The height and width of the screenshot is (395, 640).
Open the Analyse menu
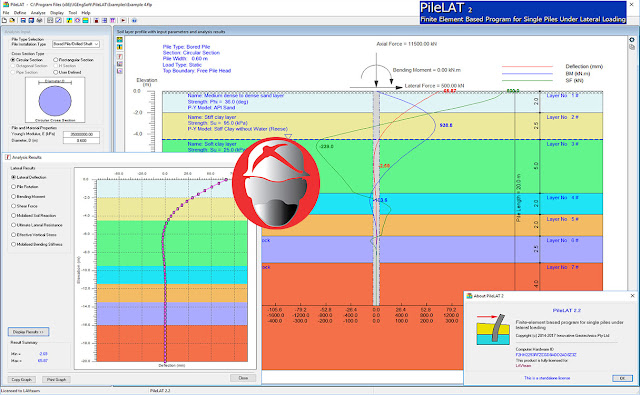tap(38, 13)
